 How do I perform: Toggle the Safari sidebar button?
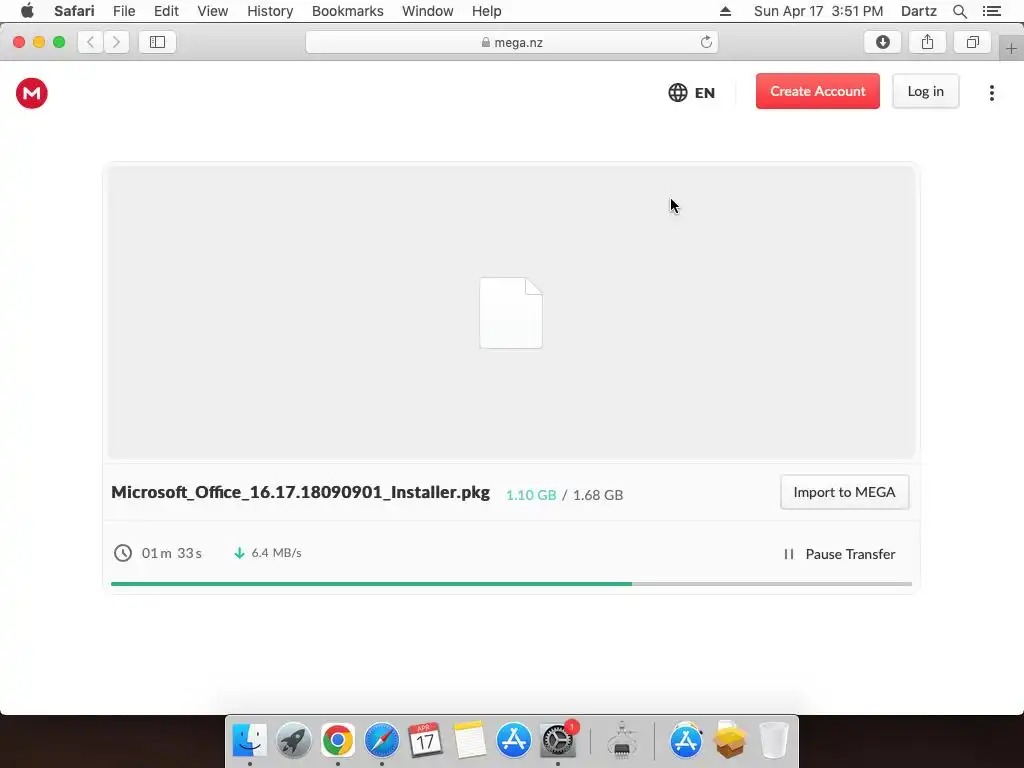157,42
